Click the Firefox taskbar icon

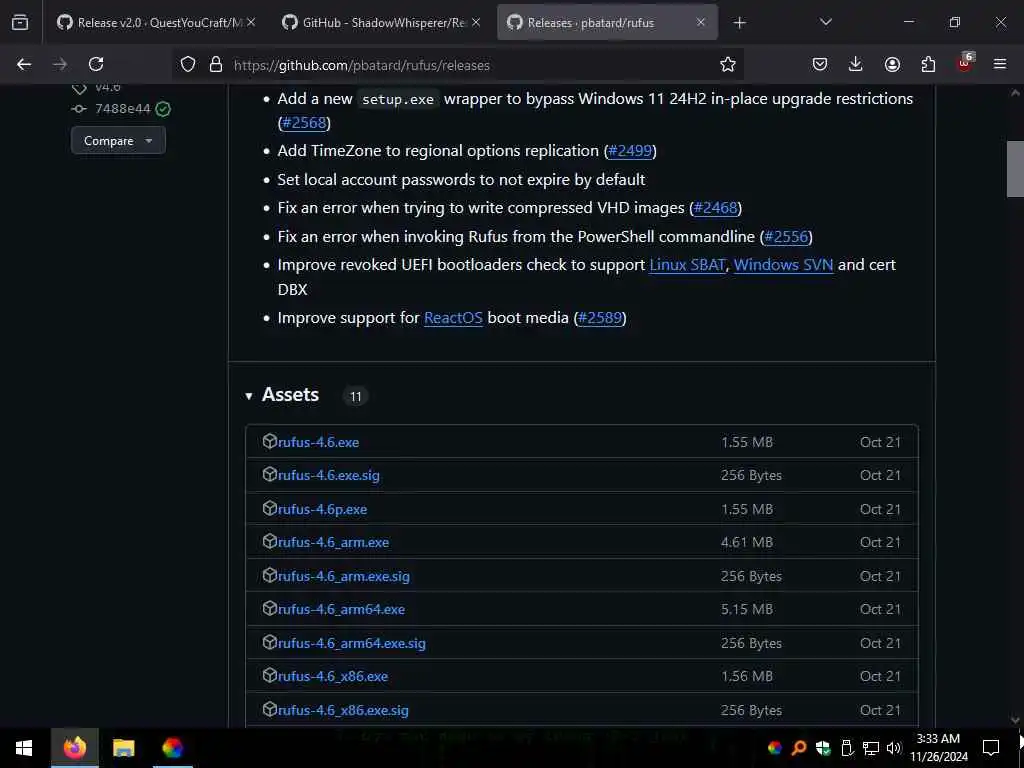click(x=74, y=748)
